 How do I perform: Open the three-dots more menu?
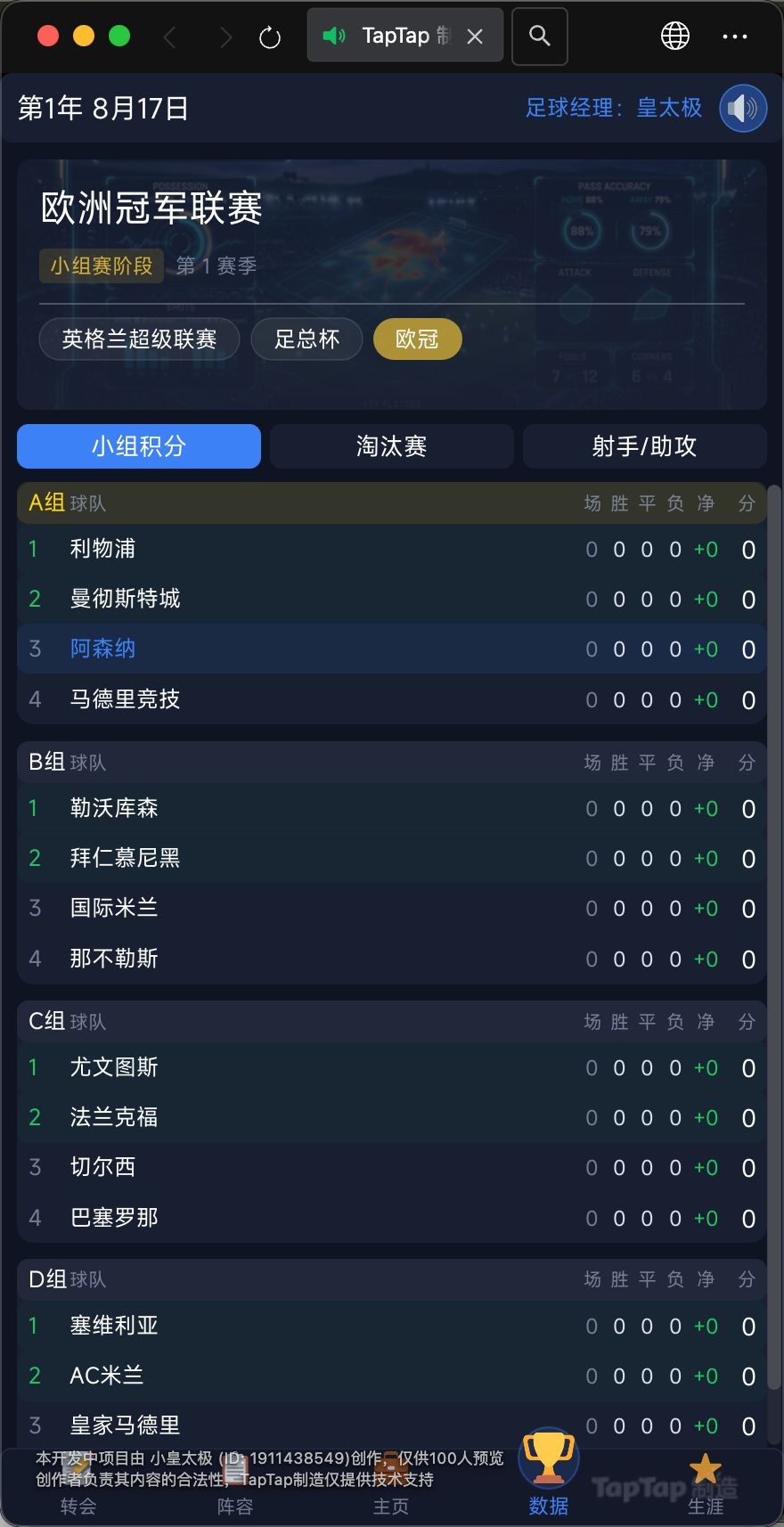click(x=734, y=37)
